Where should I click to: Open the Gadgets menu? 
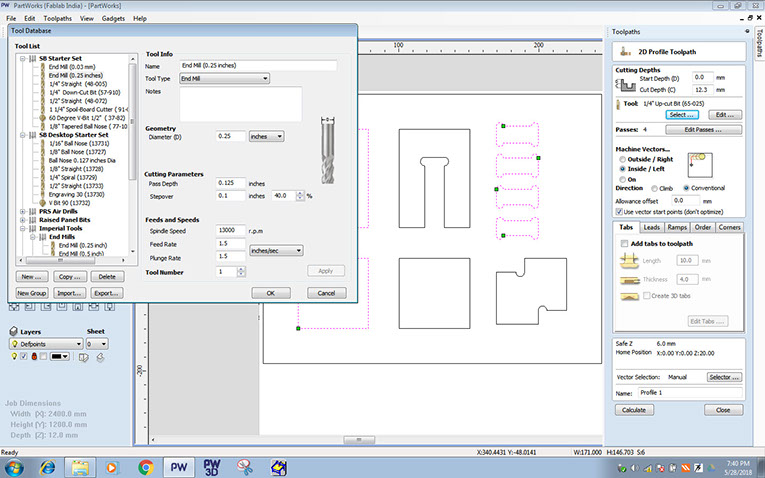pyautogui.click(x=113, y=19)
